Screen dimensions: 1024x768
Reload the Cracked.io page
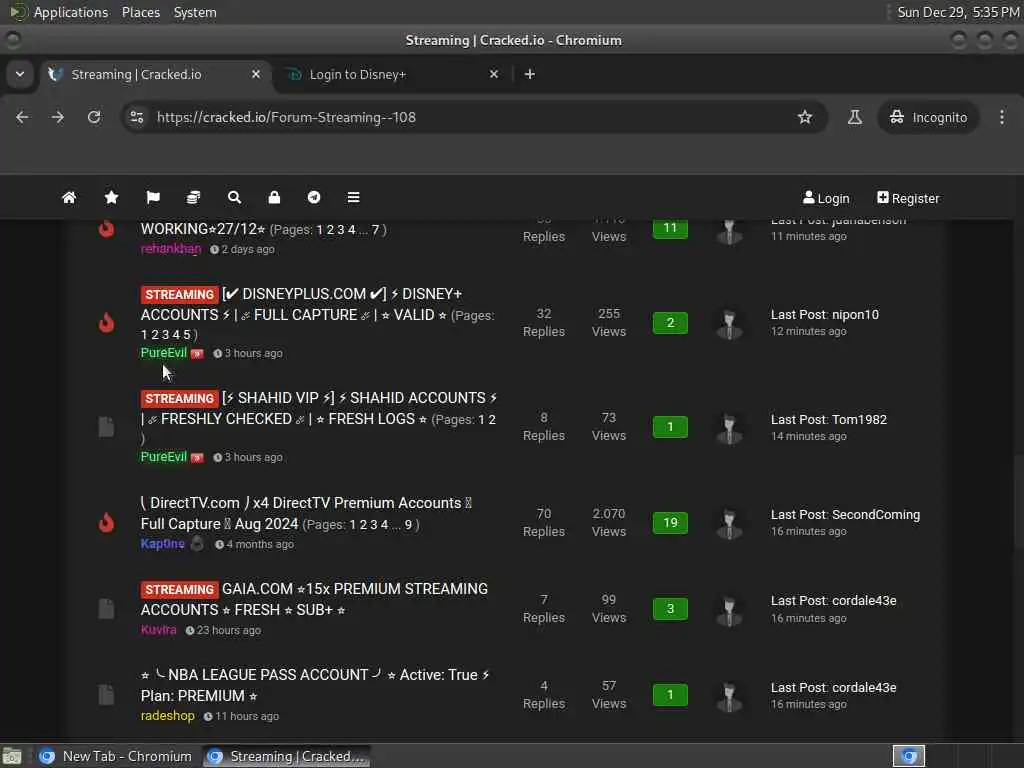[x=94, y=117]
